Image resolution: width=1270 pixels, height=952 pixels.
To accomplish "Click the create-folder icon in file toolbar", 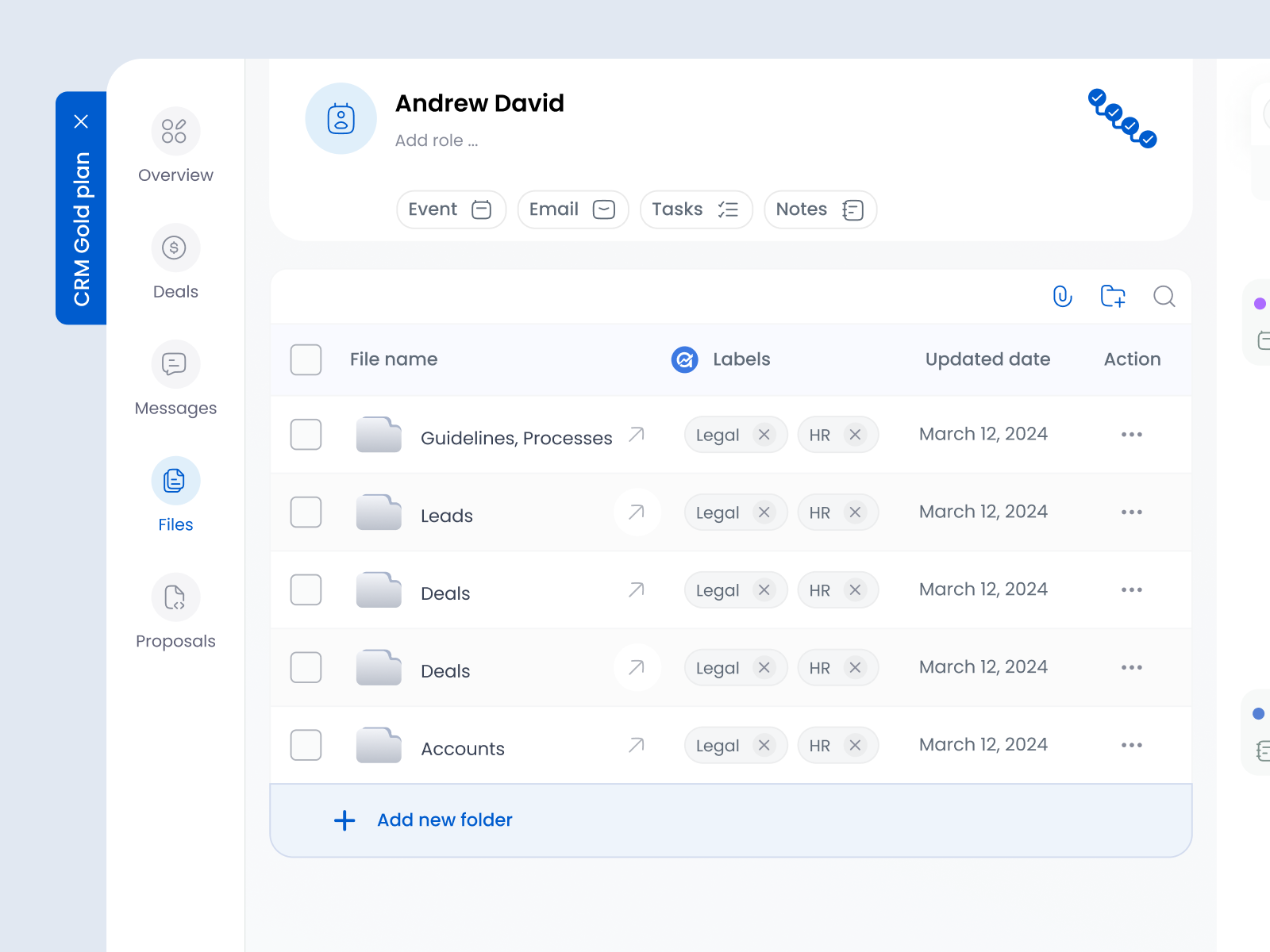I will tap(1113, 297).
